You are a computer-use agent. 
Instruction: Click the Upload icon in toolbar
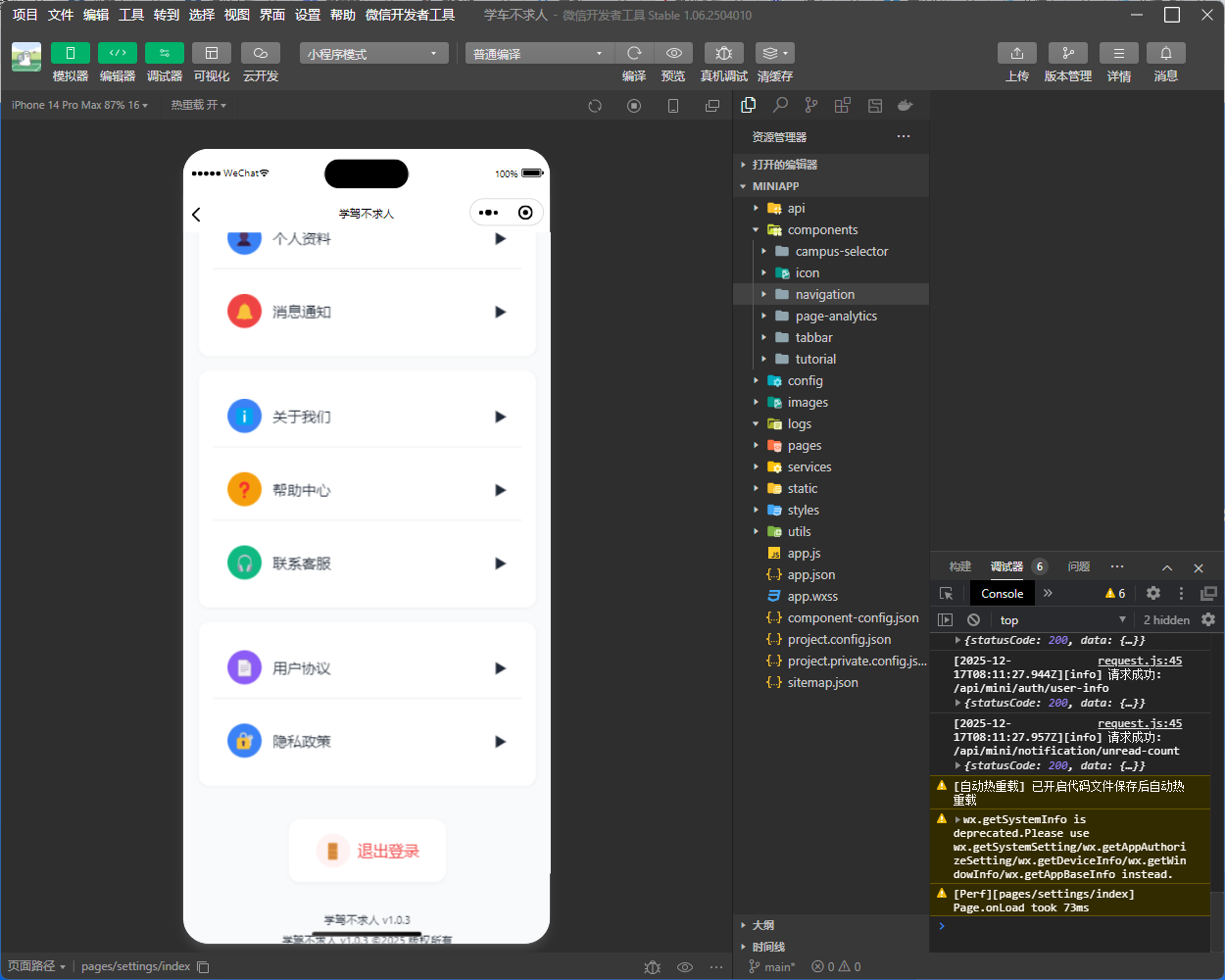(1016, 53)
